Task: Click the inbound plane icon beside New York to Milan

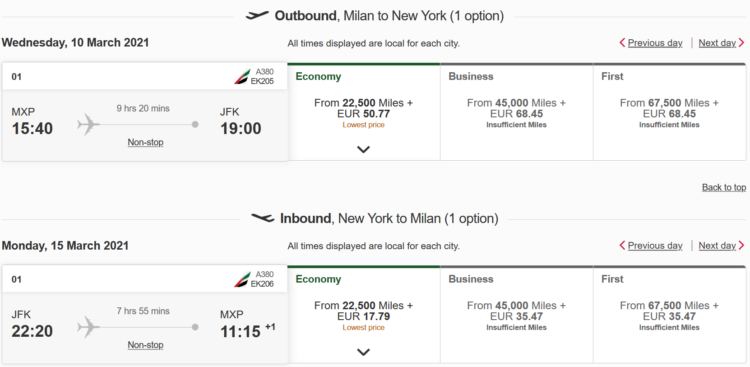Action: (263, 219)
